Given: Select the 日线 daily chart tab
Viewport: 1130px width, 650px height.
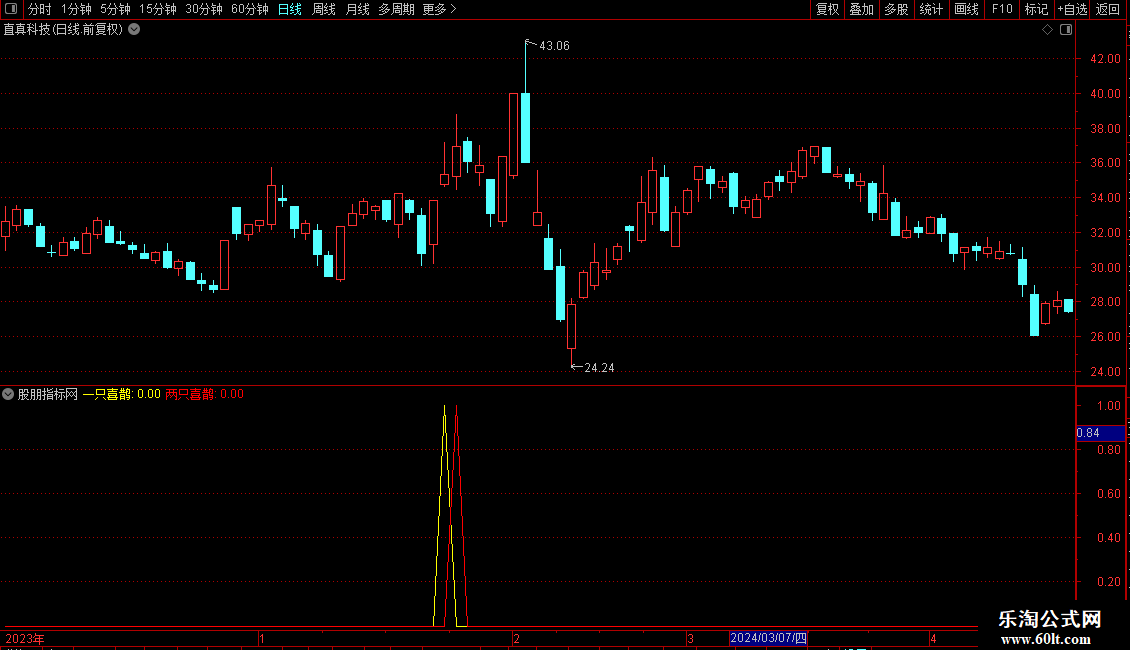Looking at the screenshot, I should point(290,9).
